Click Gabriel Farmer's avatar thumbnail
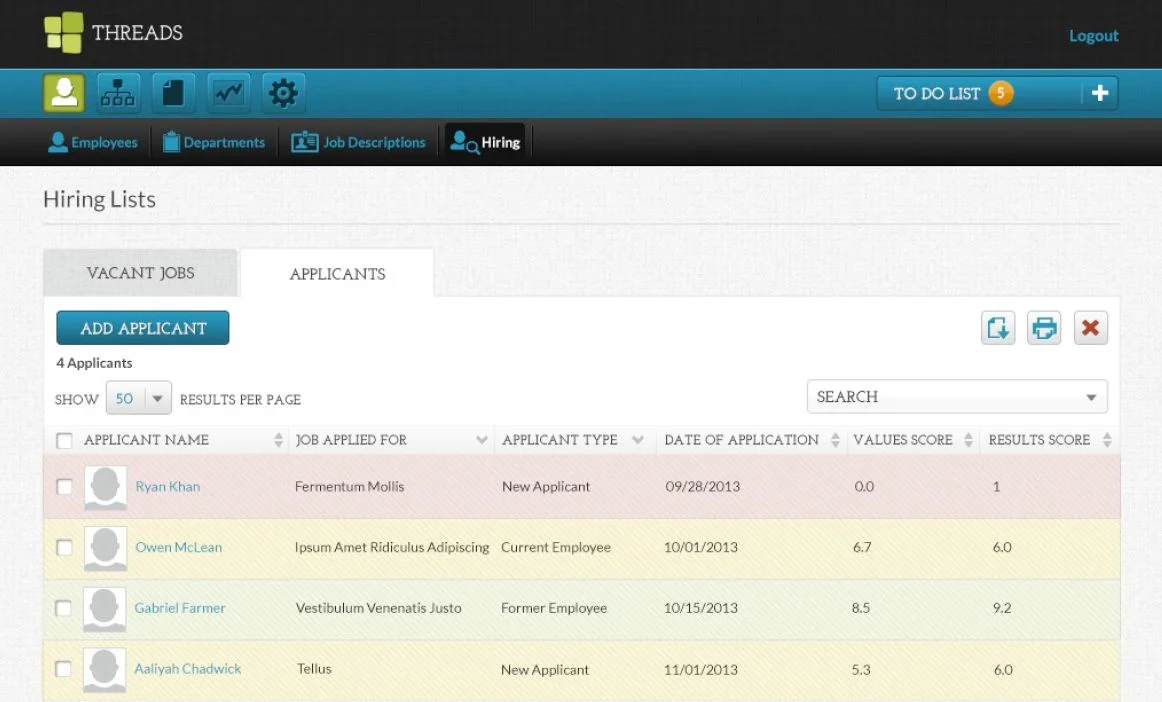 (x=104, y=609)
